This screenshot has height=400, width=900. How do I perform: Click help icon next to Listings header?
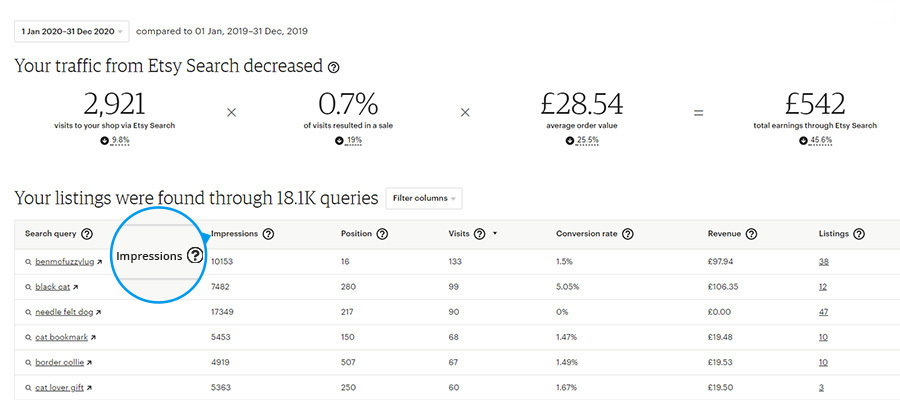click(859, 234)
